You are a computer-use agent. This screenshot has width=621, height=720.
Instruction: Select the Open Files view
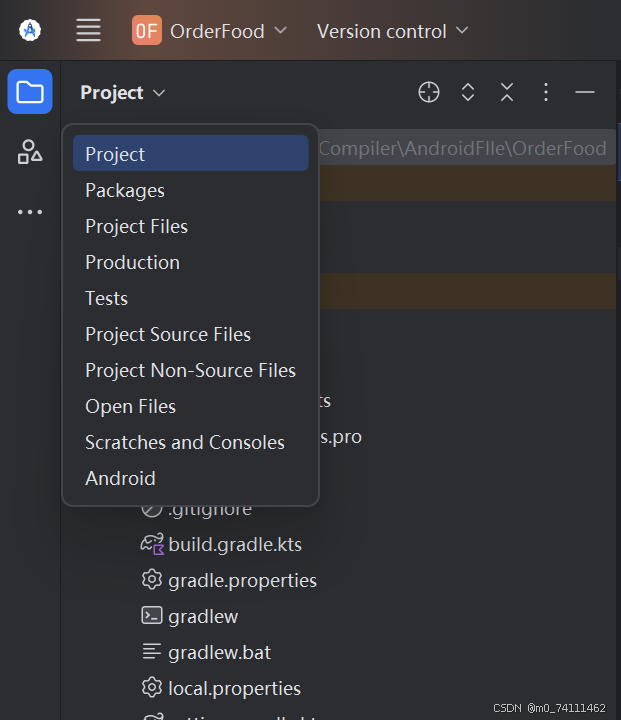point(191,406)
